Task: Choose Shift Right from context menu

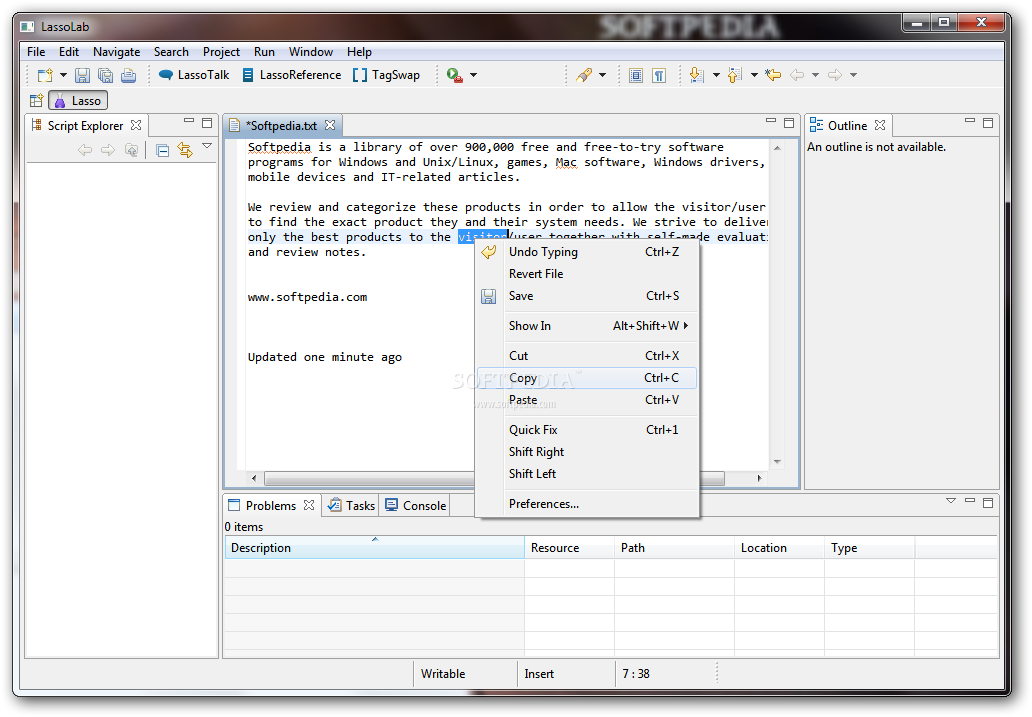Action: (x=587, y=452)
